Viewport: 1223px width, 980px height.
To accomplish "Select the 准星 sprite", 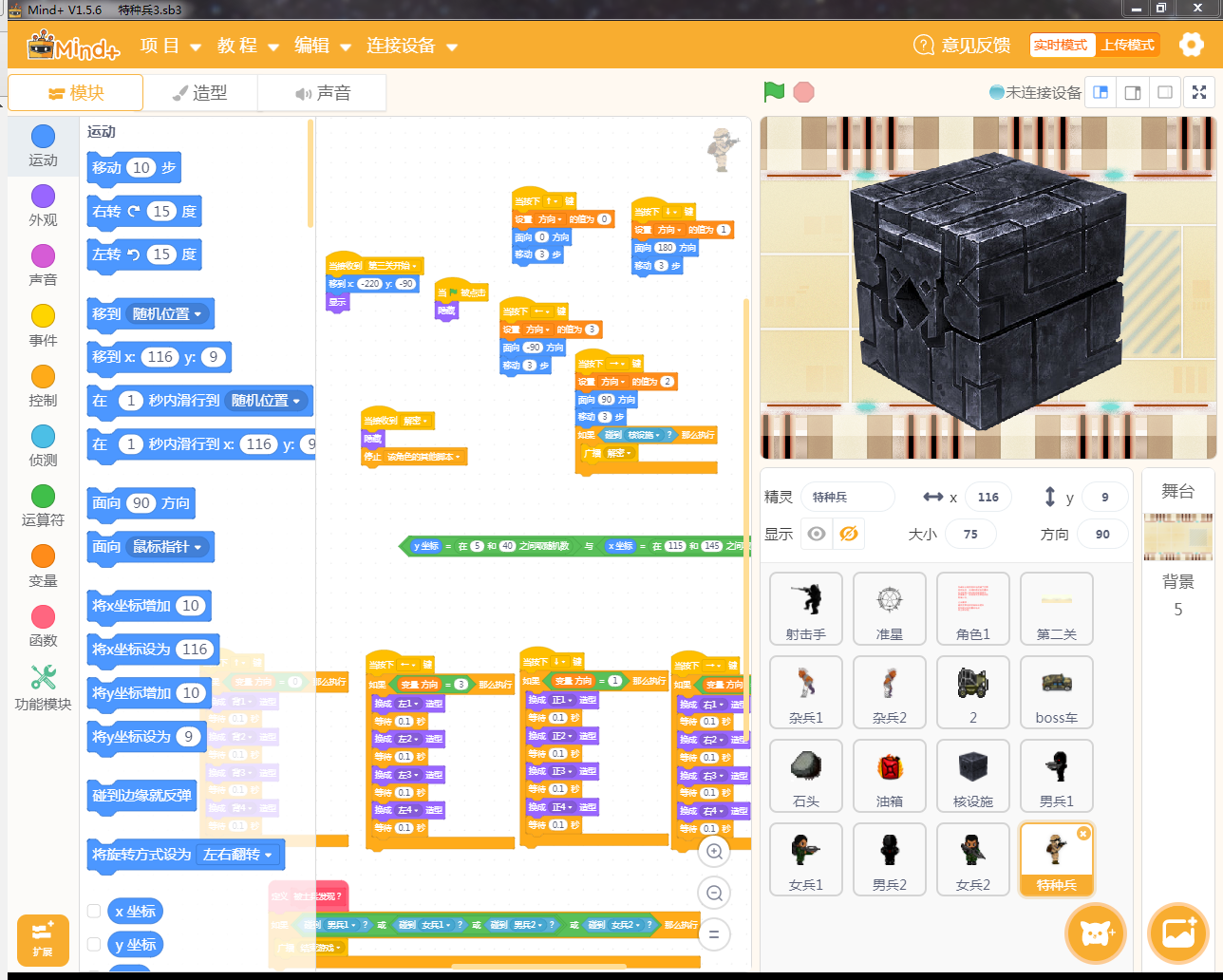I will click(890, 609).
